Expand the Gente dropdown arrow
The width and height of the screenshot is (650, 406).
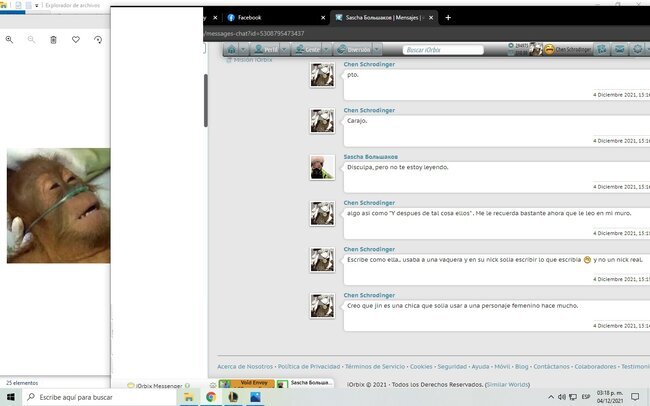(x=326, y=50)
